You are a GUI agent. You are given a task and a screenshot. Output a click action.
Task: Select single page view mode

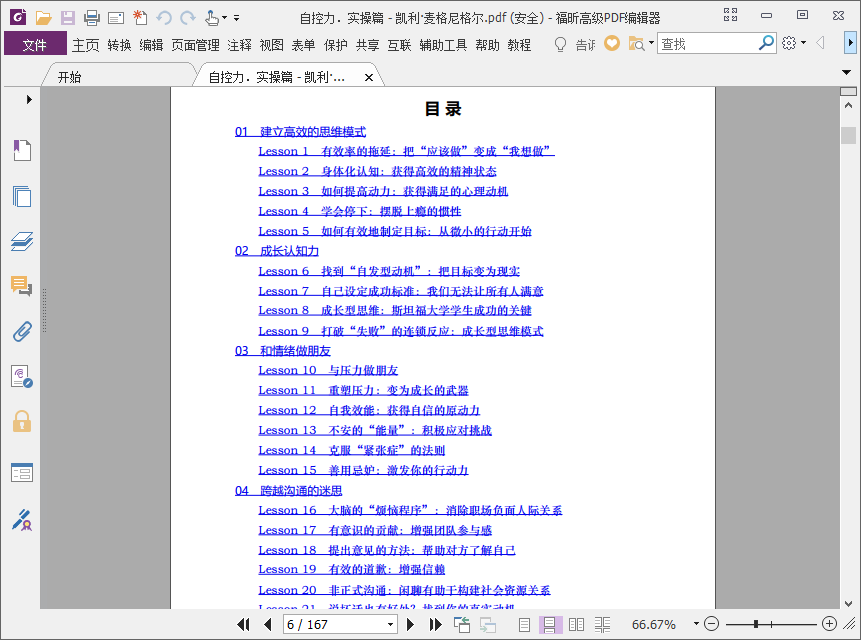tap(524, 624)
